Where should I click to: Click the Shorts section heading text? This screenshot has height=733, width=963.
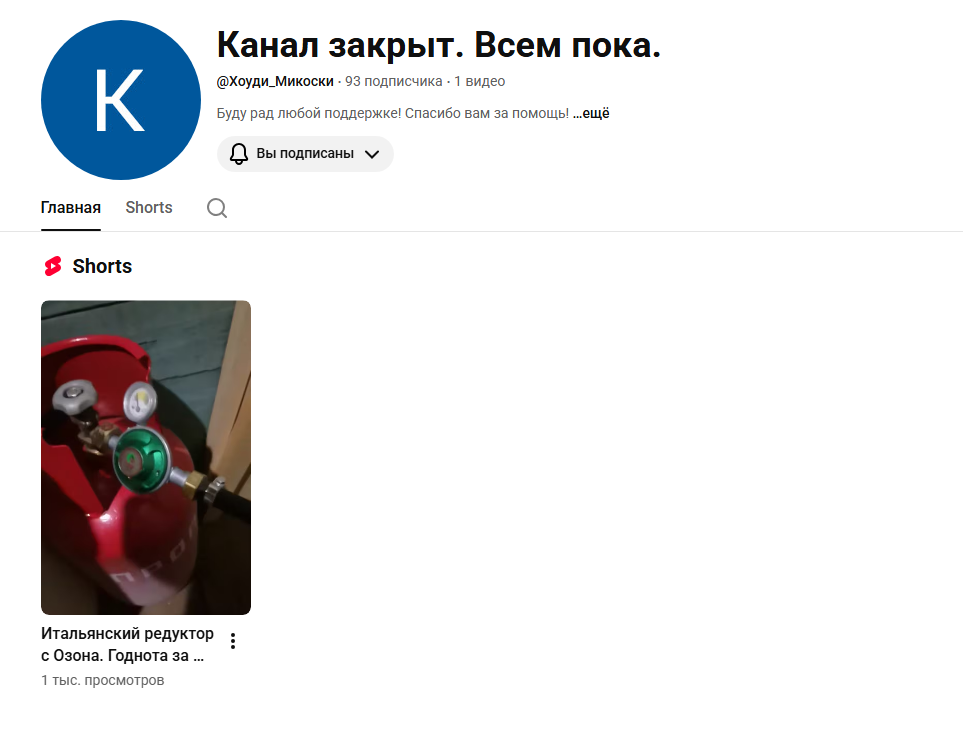102,266
